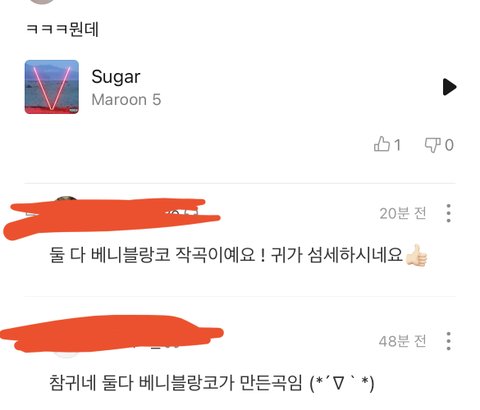Like the post with thumbs-up icon
480x410 pixels.
pos(382,144)
